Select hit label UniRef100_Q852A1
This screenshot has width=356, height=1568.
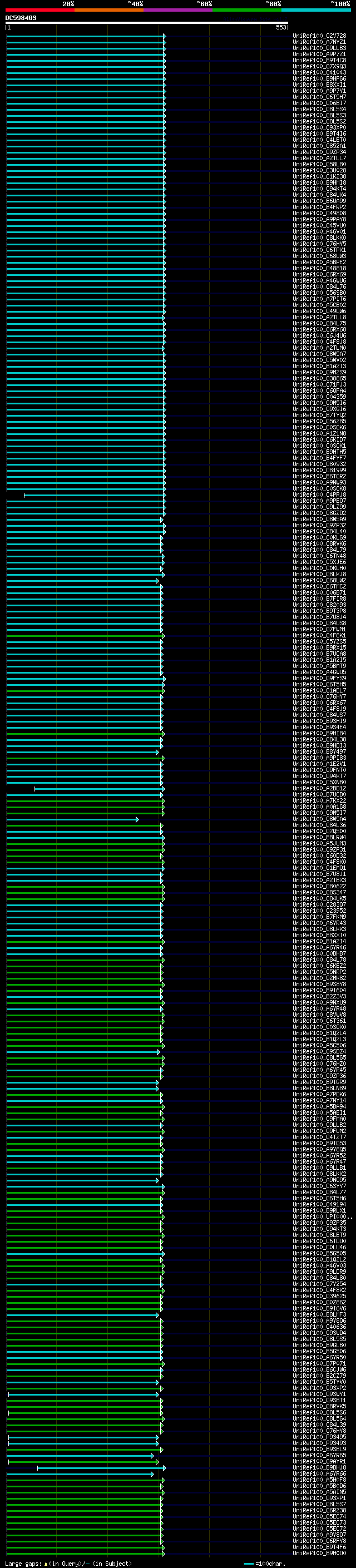click(319, 146)
